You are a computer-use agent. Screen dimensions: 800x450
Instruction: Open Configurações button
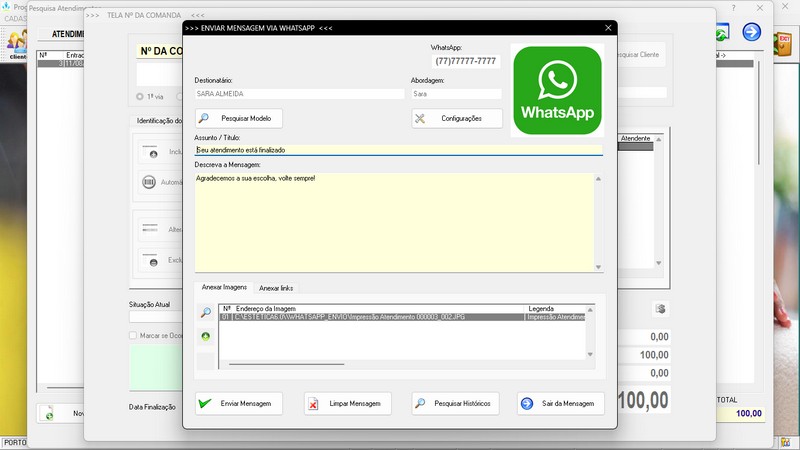457,118
